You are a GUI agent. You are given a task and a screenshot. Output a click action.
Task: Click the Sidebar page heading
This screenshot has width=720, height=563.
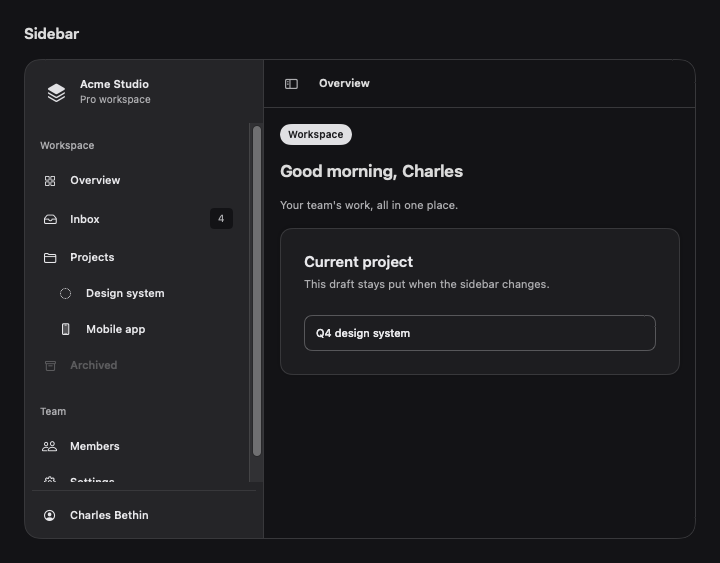pos(51,34)
